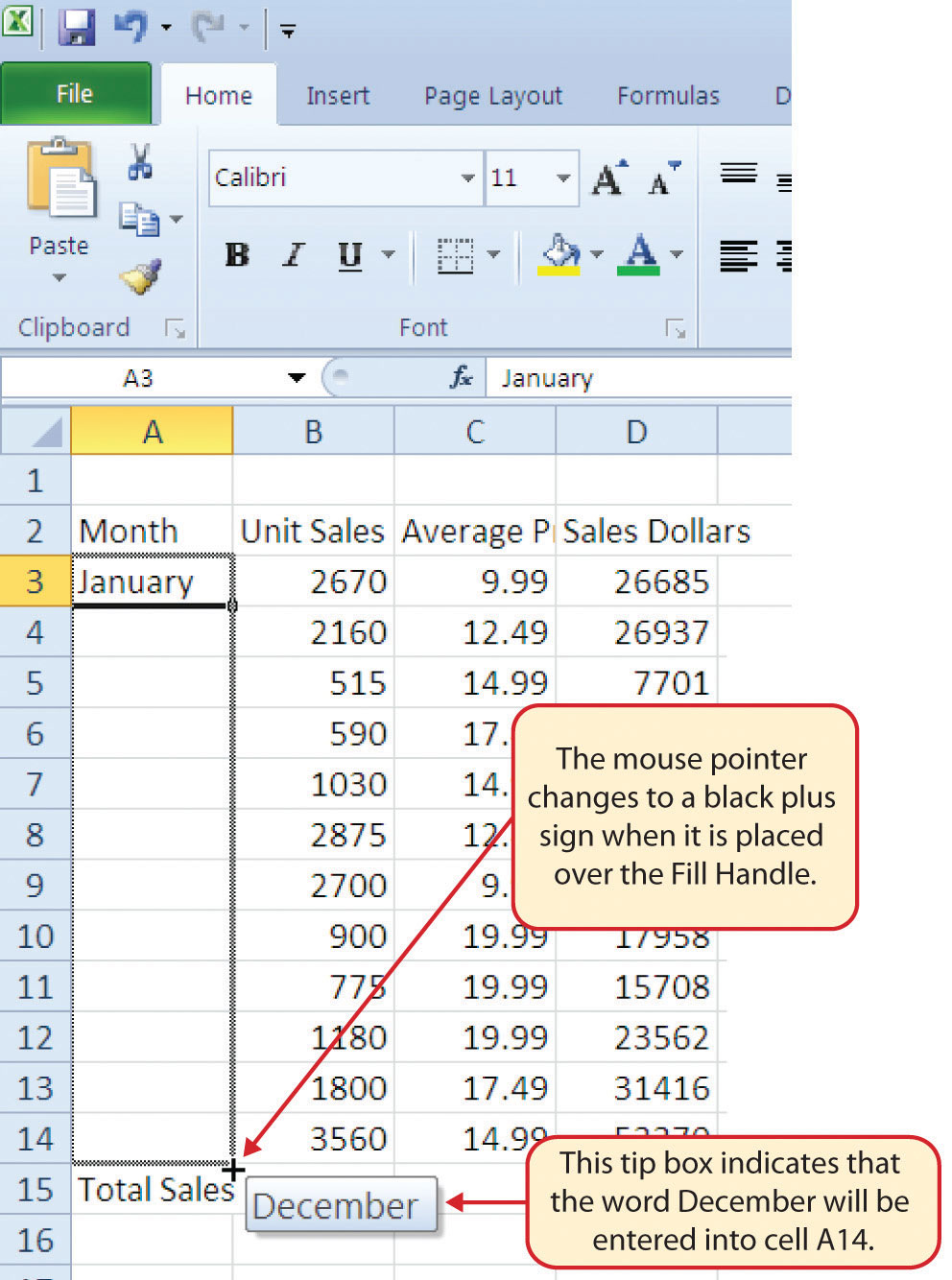The height and width of the screenshot is (1280, 952).
Task: Switch to the Home tab
Action: tap(219, 95)
